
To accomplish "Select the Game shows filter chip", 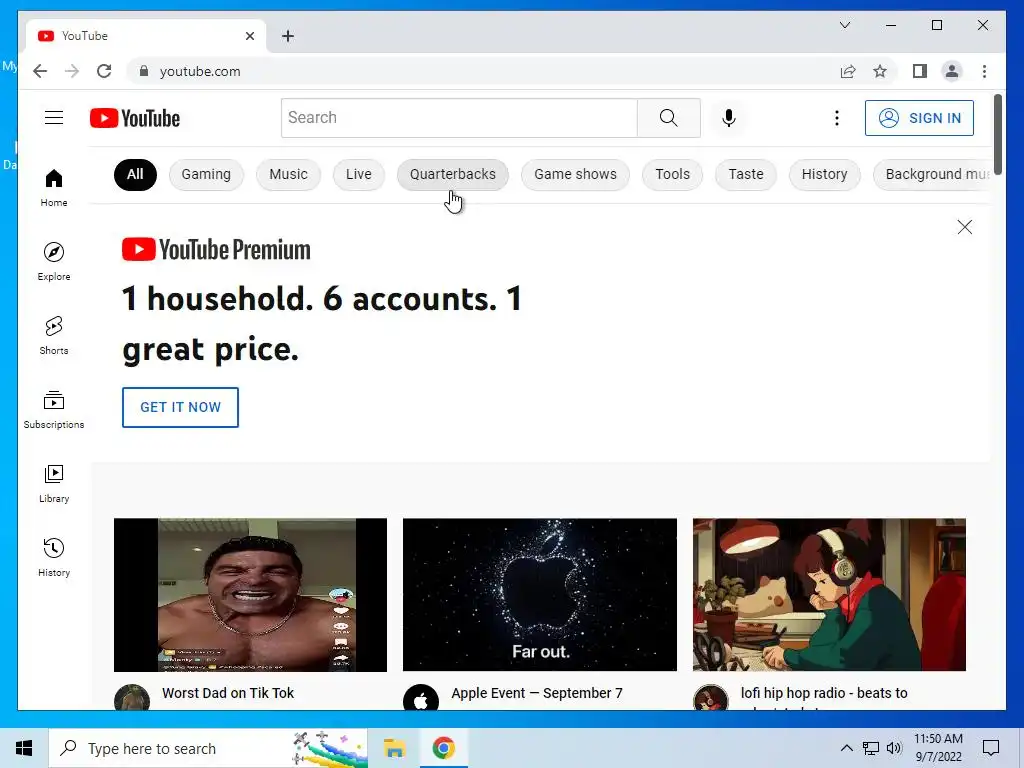I will click(575, 174).
